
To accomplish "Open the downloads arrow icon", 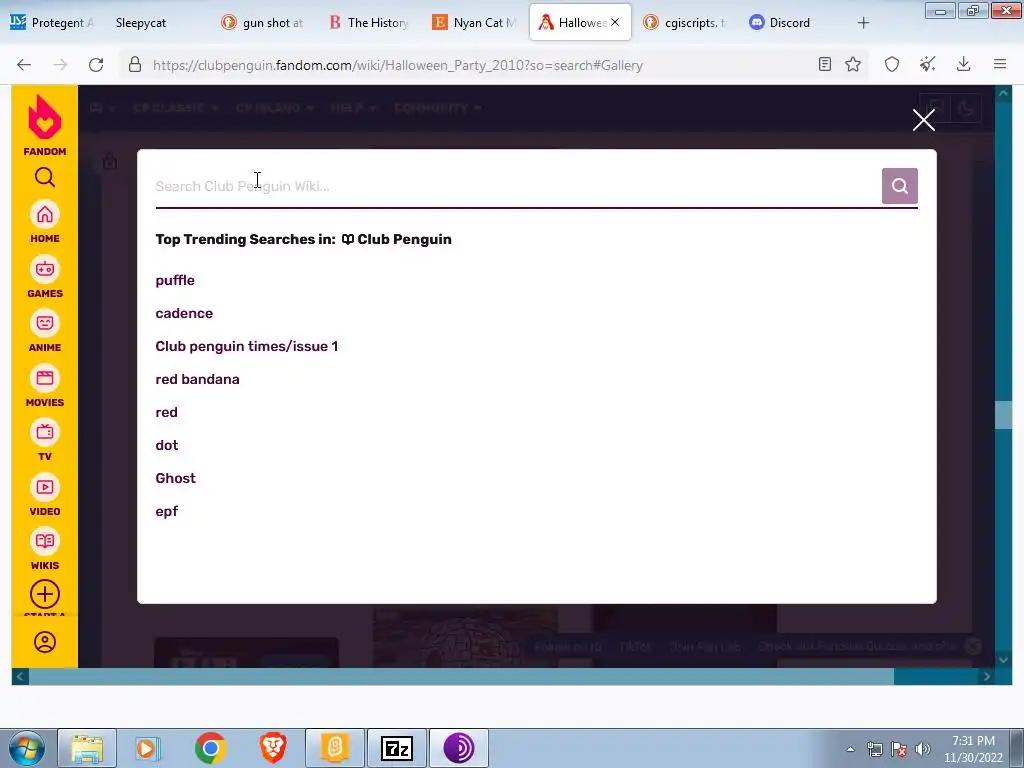I will click(963, 64).
